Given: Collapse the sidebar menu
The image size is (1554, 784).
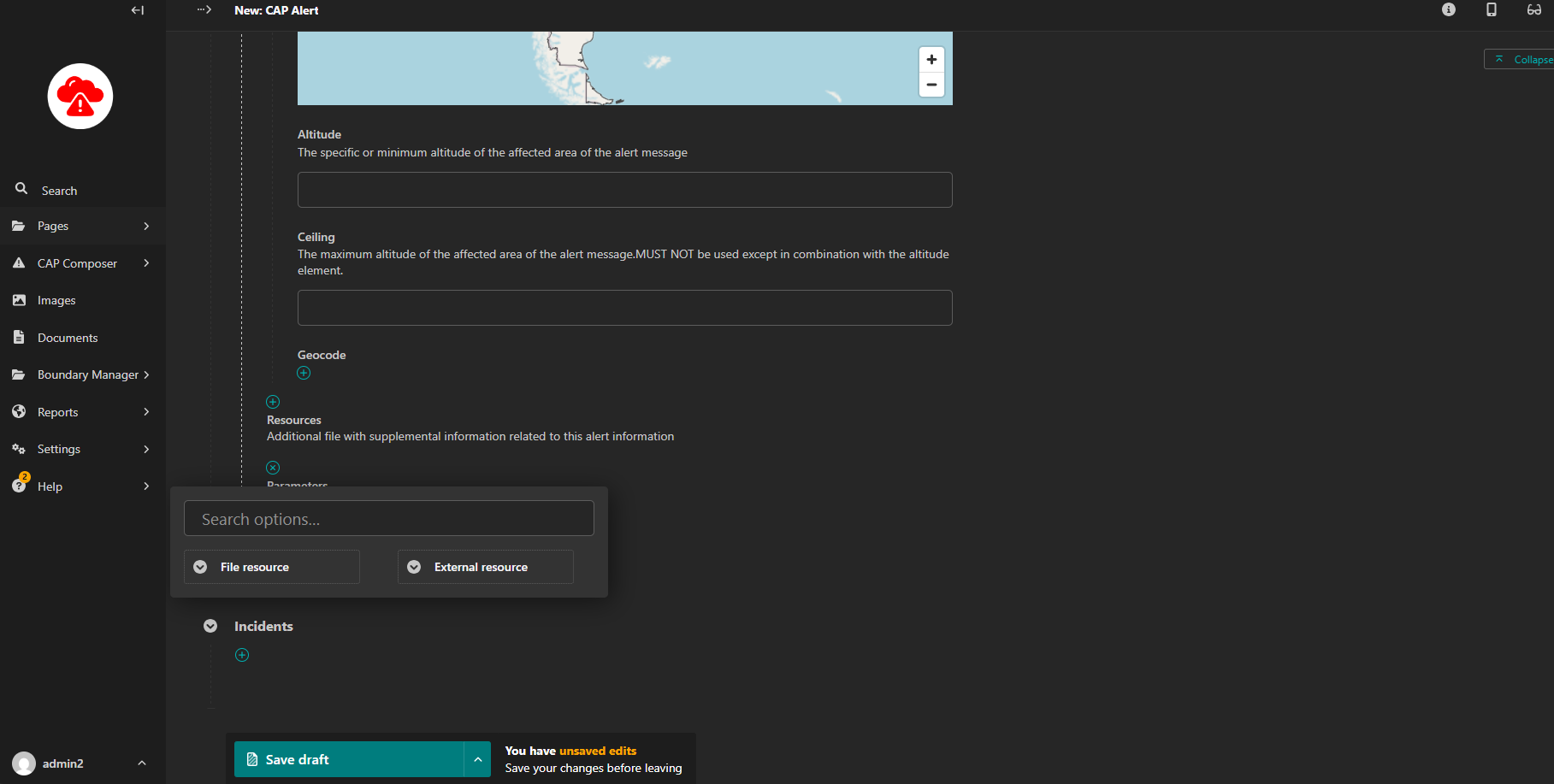Looking at the screenshot, I should (x=138, y=10).
